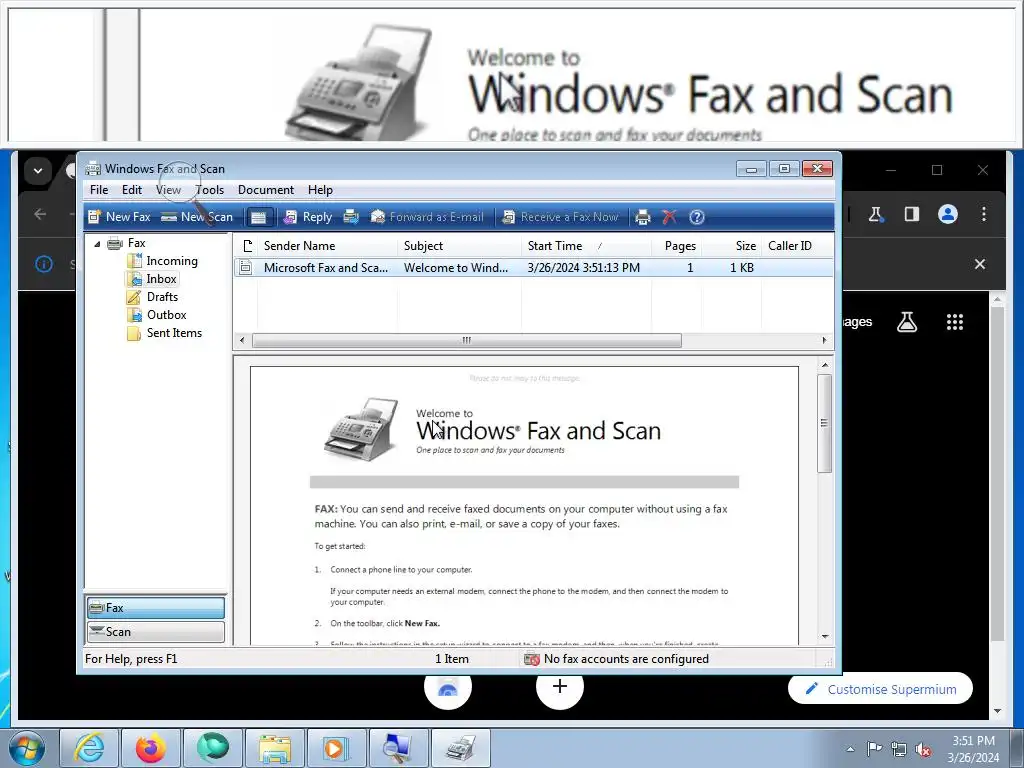The height and width of the screenshot is (768, 1024).
Task: Select the Inbox folder
Action: (x=161, y=279)
